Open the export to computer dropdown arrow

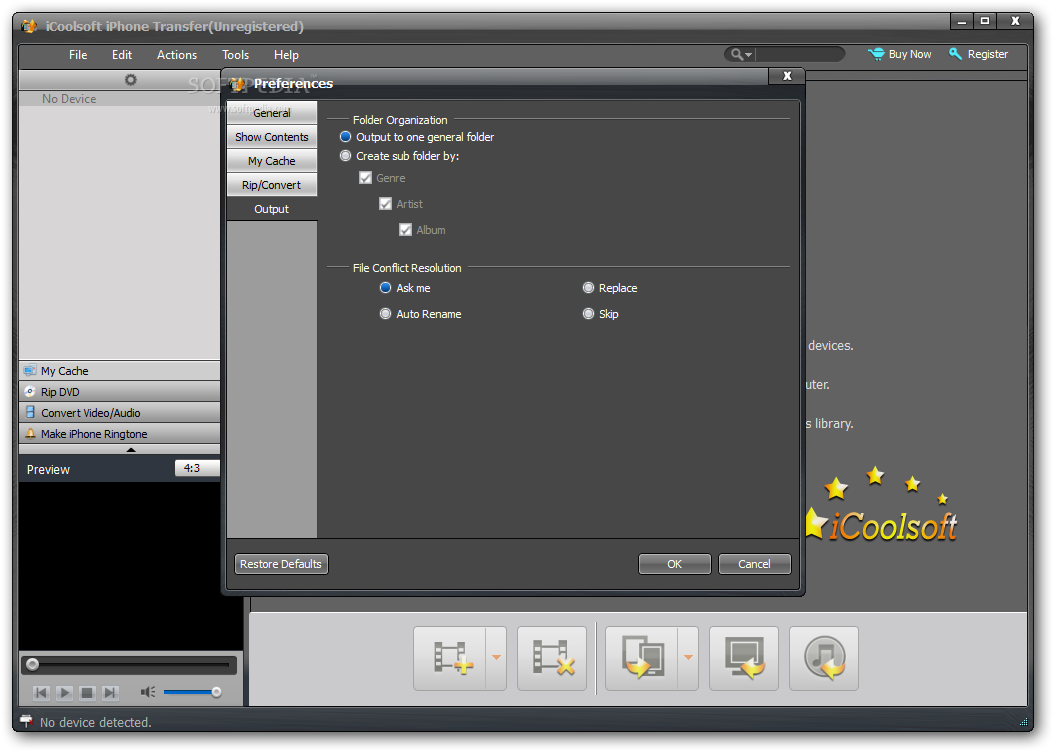pos(688,658)
